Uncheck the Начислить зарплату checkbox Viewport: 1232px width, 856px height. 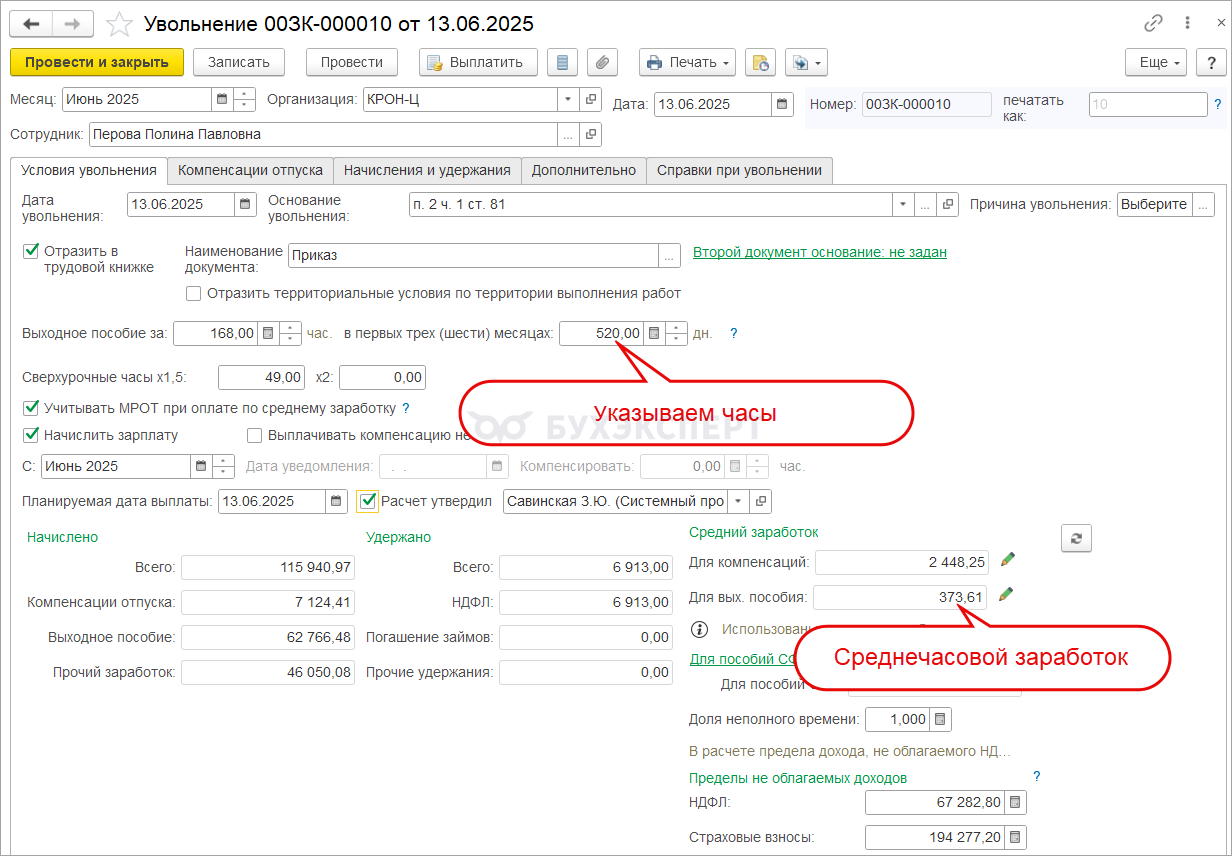(30, 435)
